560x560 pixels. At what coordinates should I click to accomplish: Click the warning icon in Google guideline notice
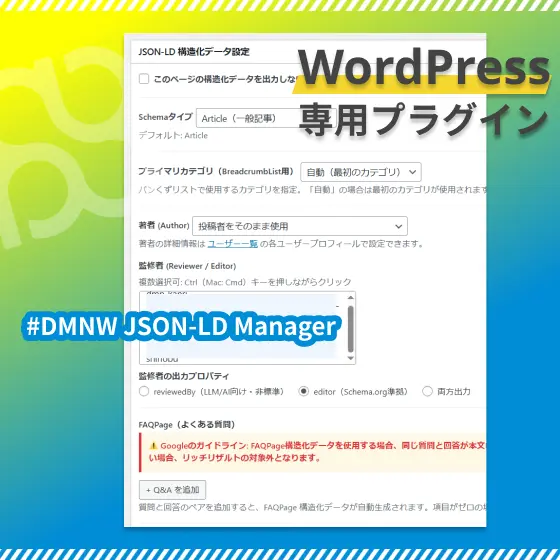[153, 445]
